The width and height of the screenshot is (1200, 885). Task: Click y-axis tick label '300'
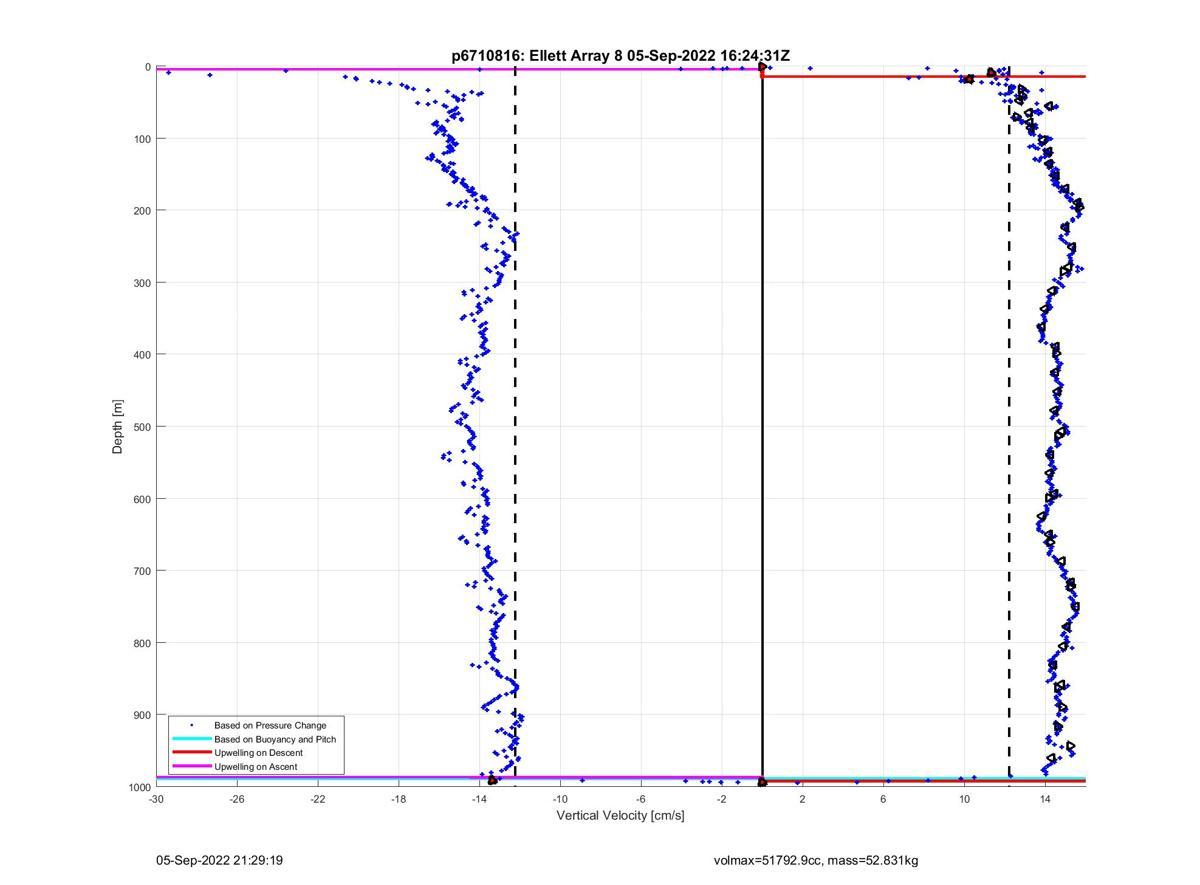click(x=142, y=283)
